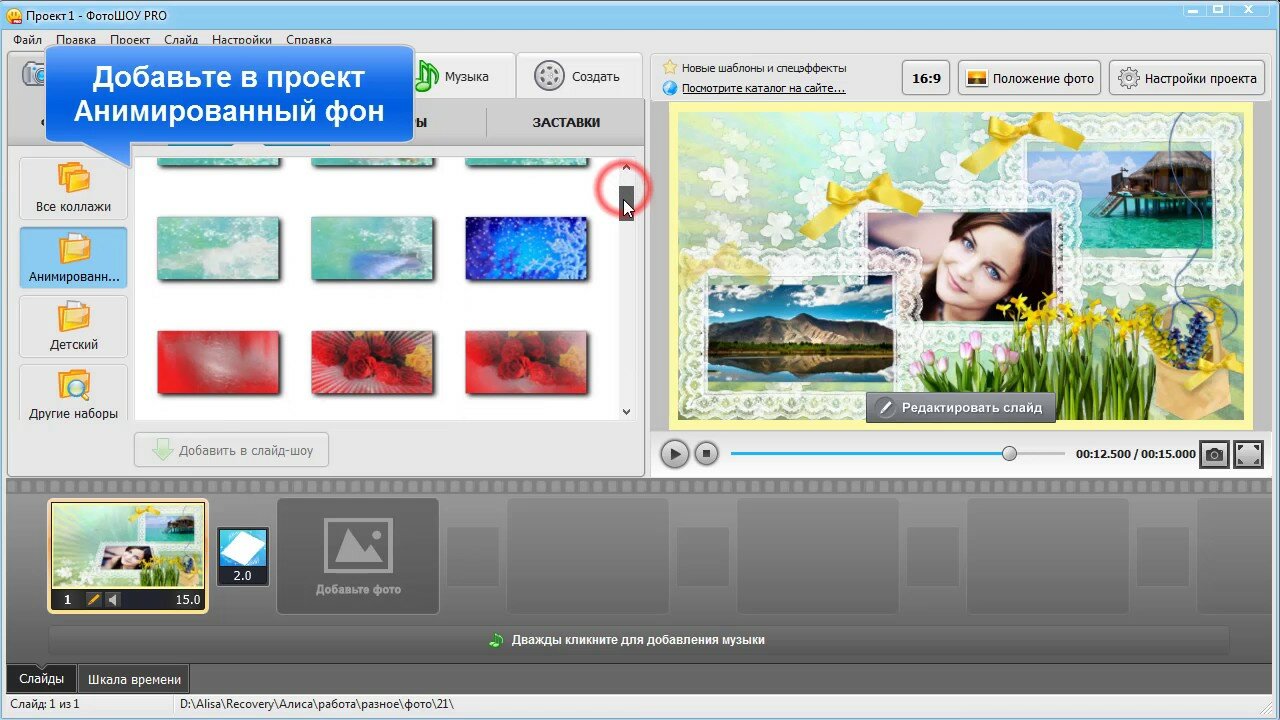Open the Слайд menu

coord(181,40)
